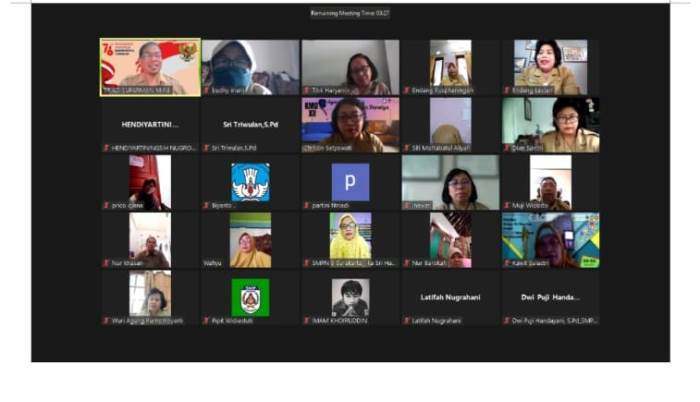
Task: Click muted mic icon on Hendiyartiningsih tile
Action: click(105, 148)
